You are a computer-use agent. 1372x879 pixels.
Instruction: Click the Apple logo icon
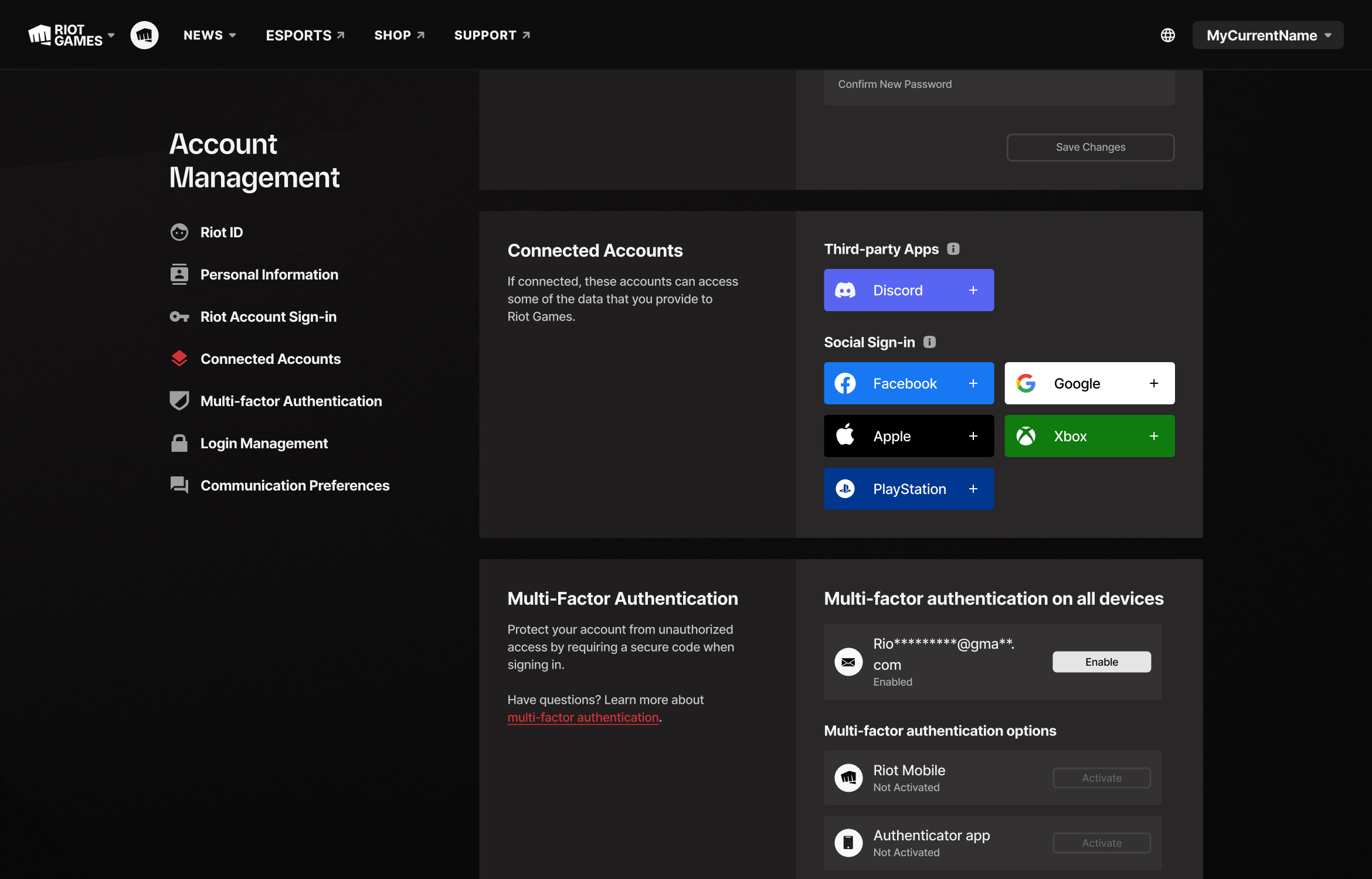845,435
